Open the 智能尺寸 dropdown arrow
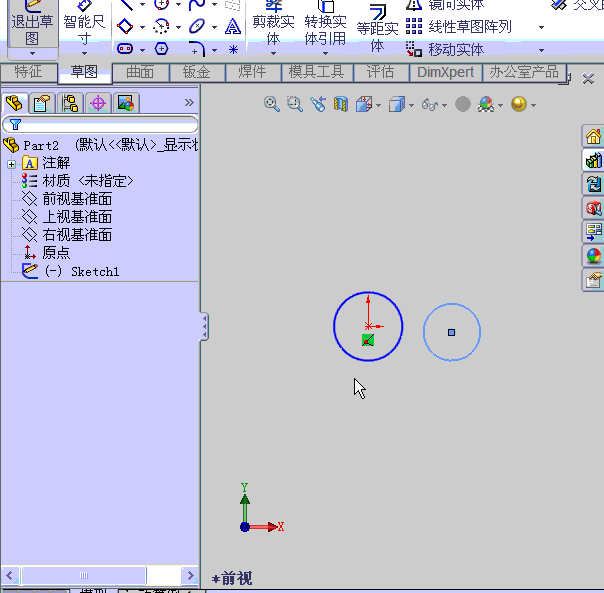Viewport: 604px width, 593px height. (84, 53)
